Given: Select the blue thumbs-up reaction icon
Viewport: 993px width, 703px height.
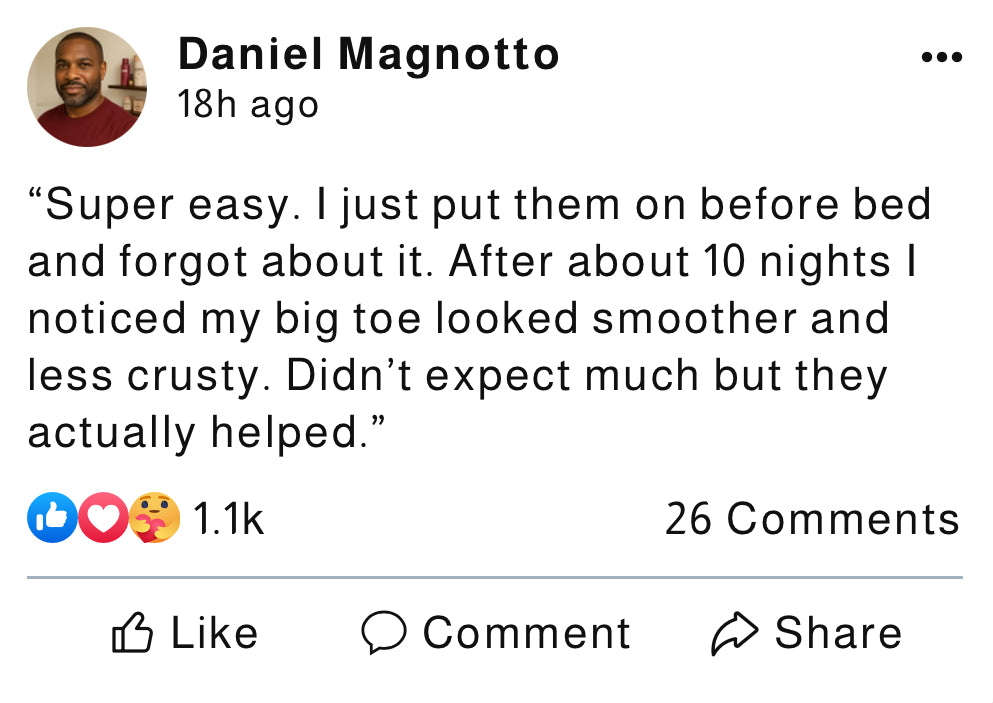Looking at the screenshot, I should tap(52, 517).
